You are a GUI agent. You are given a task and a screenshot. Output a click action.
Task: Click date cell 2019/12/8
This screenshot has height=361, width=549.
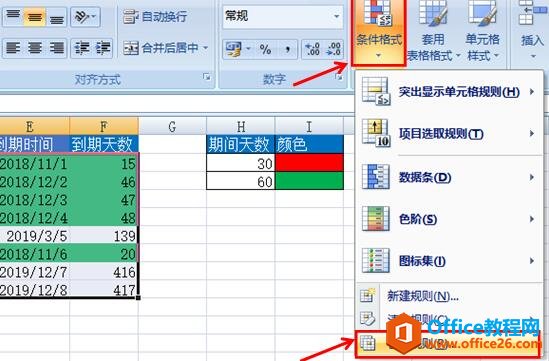(34, 290)
